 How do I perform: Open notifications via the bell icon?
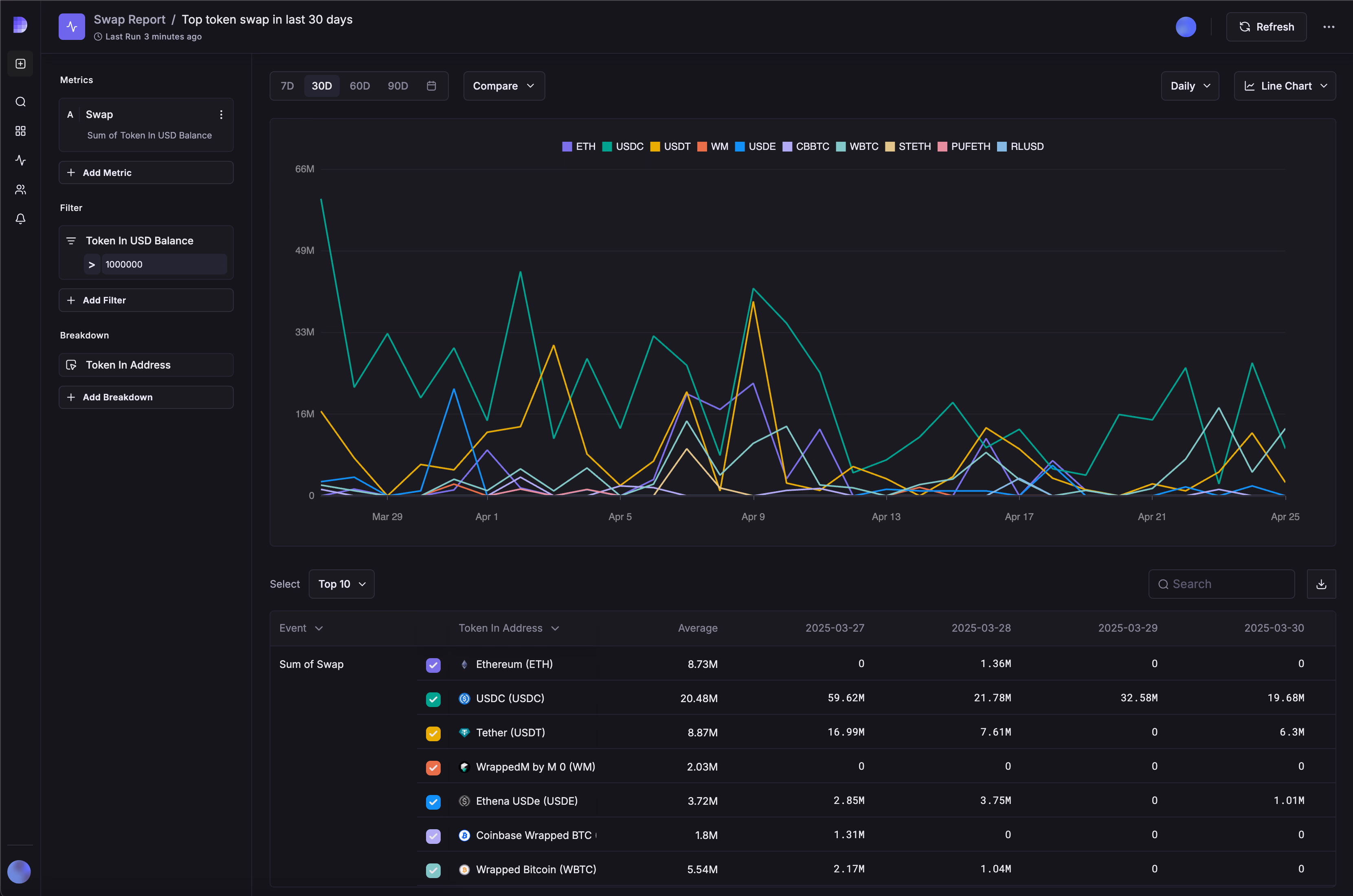21,219
